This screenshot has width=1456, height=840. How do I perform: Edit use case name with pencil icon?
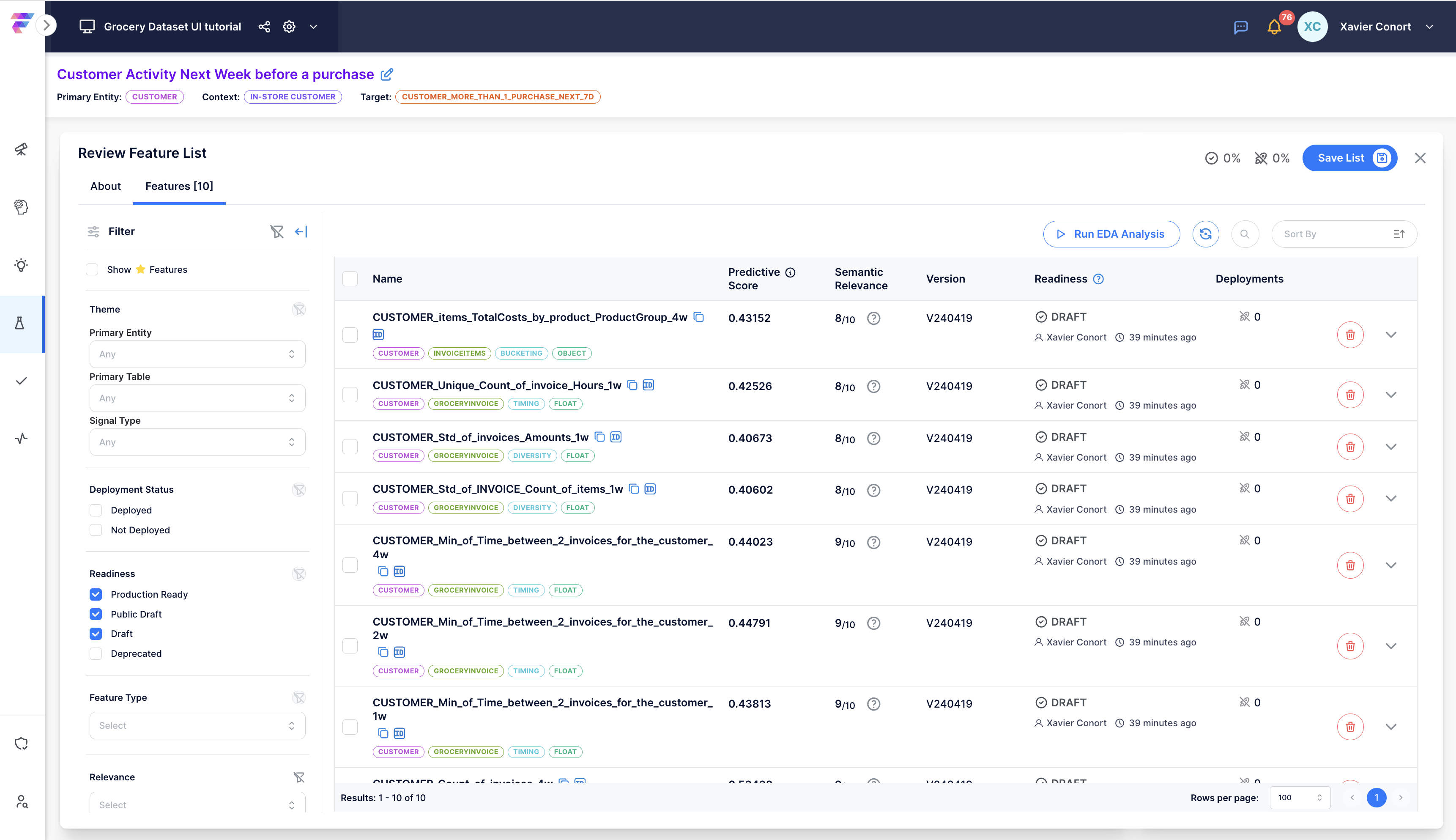(387, 74)
